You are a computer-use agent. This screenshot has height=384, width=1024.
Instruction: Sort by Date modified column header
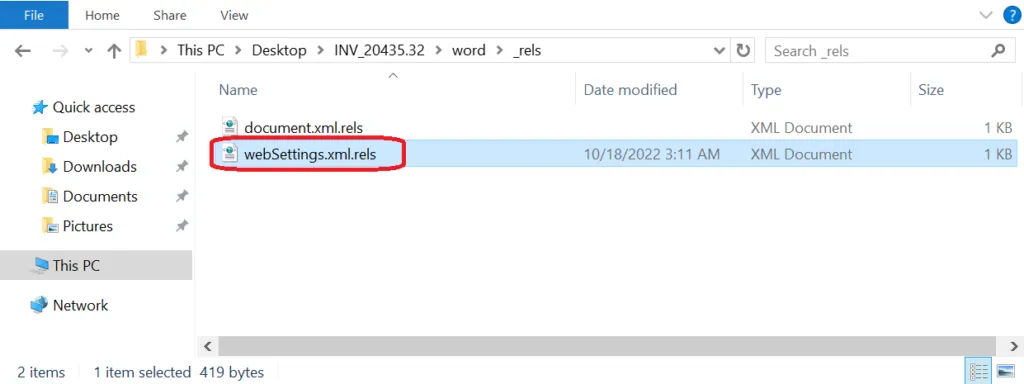pos(630,90)
